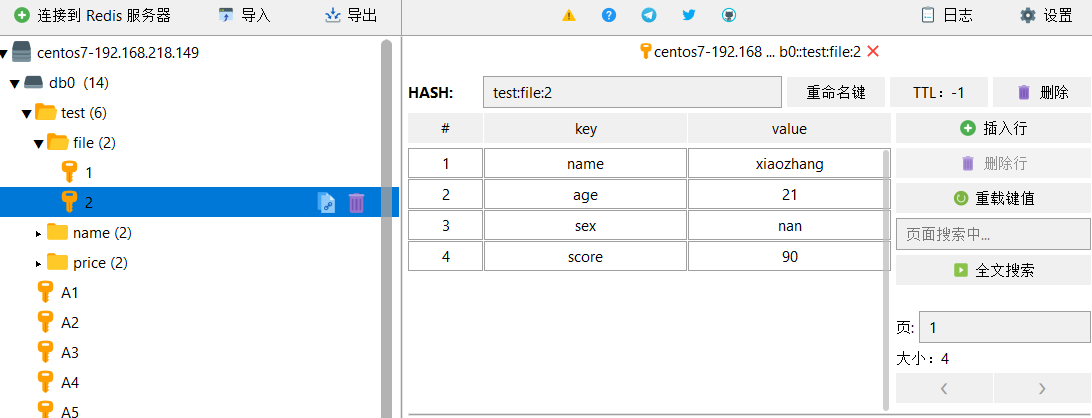Go to next page arrow
The width and height of the screenshot is (1092, 418).
coord(1042,388)
